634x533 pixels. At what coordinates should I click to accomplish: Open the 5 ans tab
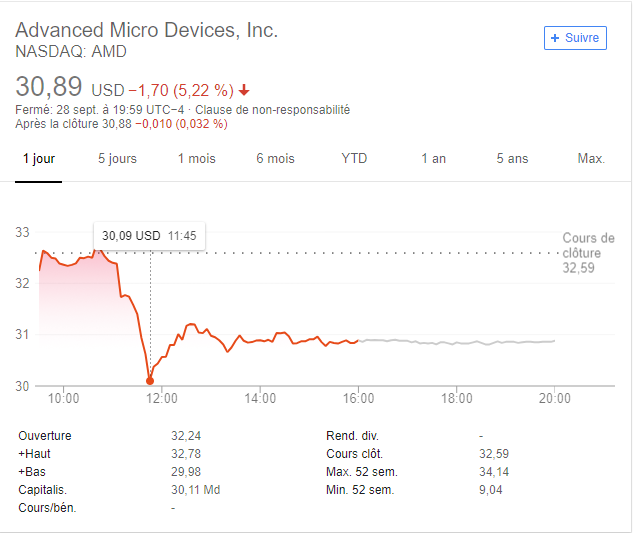click(512, 159)
